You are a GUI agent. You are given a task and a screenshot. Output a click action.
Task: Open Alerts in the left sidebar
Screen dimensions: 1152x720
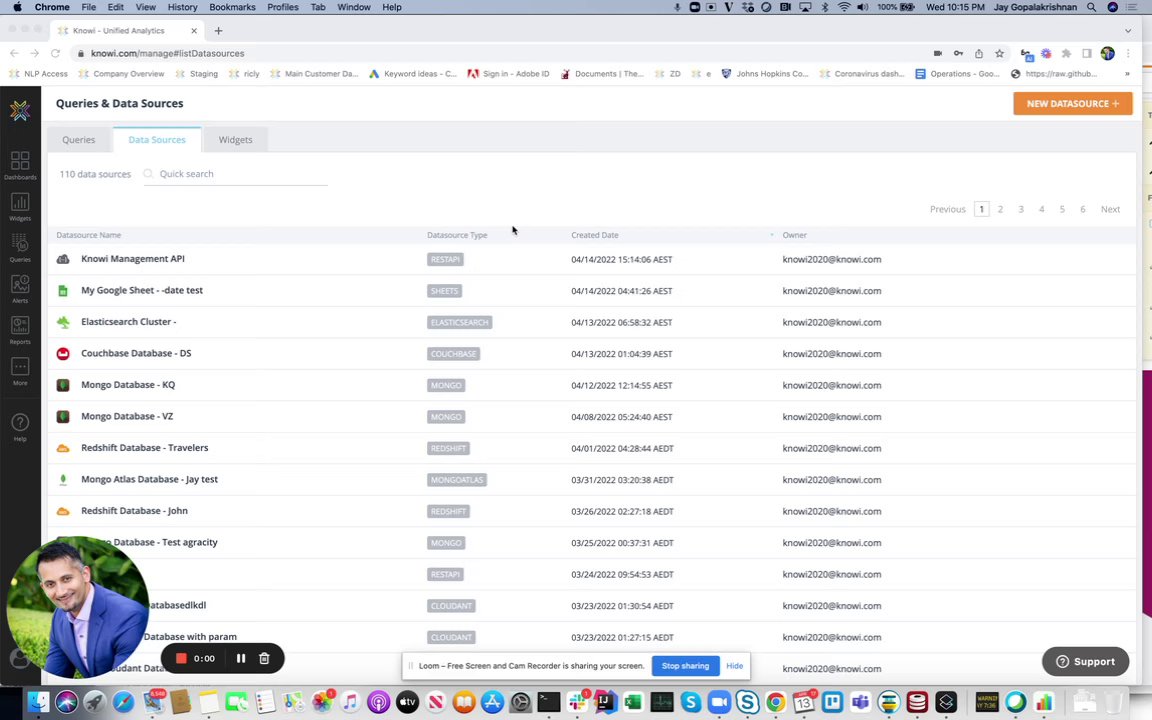tap(20, 289)
